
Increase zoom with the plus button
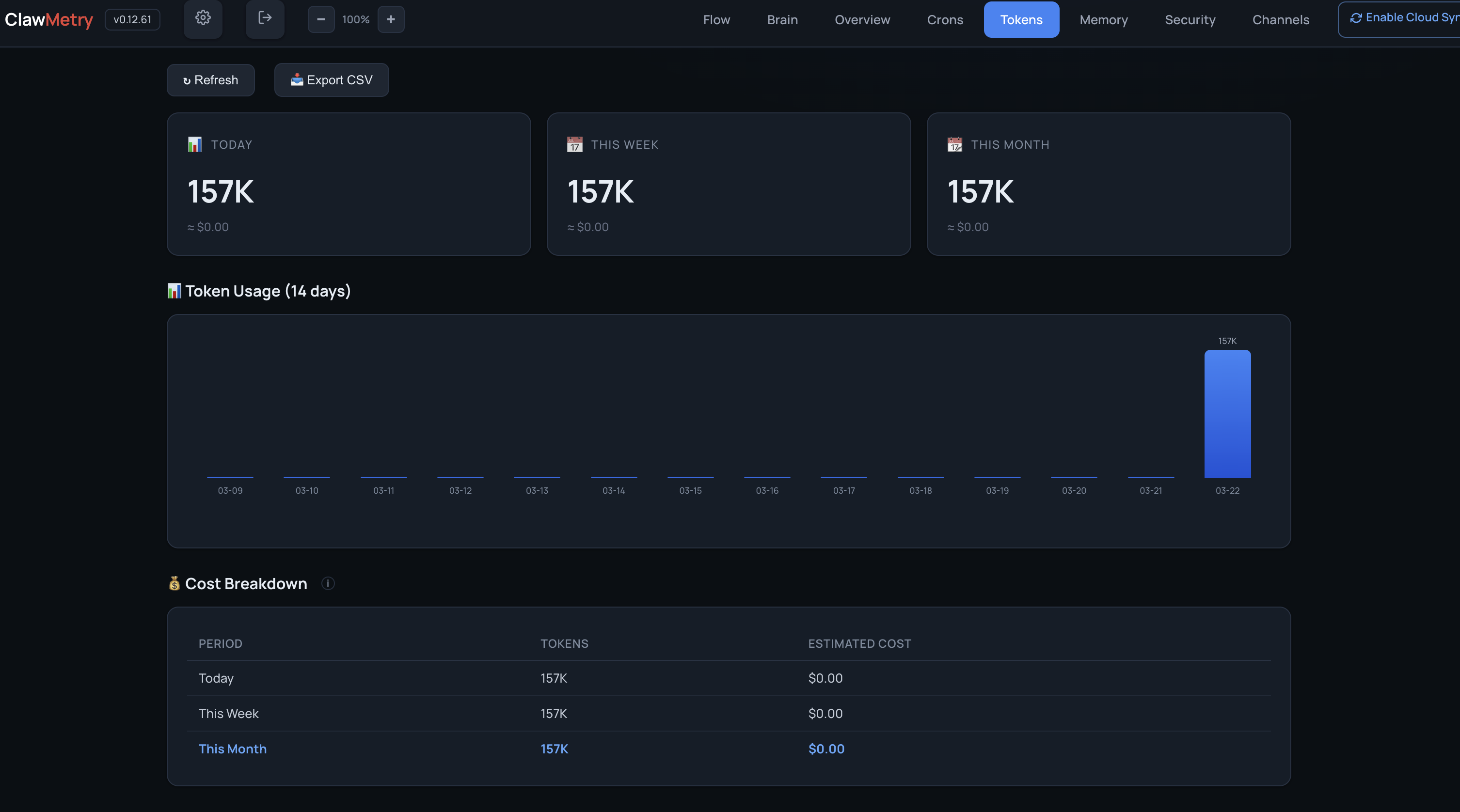391,19
